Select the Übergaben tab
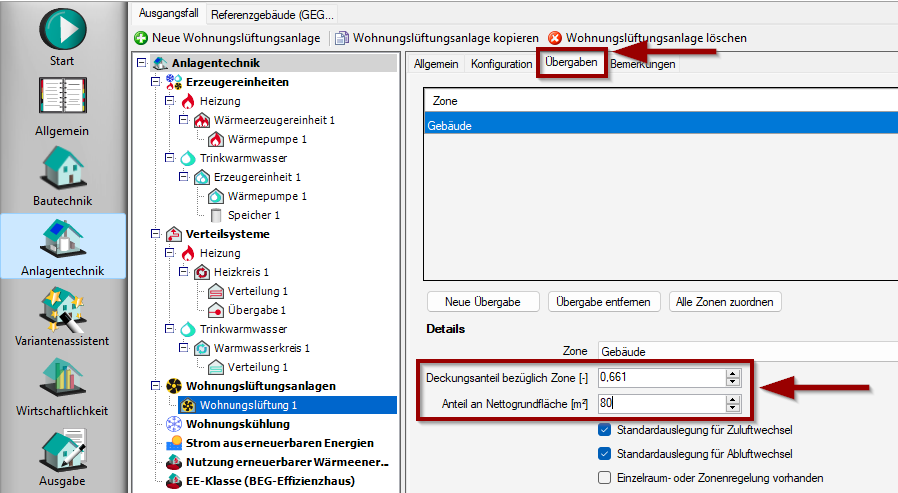This screenshot has height=493, width=898. (571, 62)
